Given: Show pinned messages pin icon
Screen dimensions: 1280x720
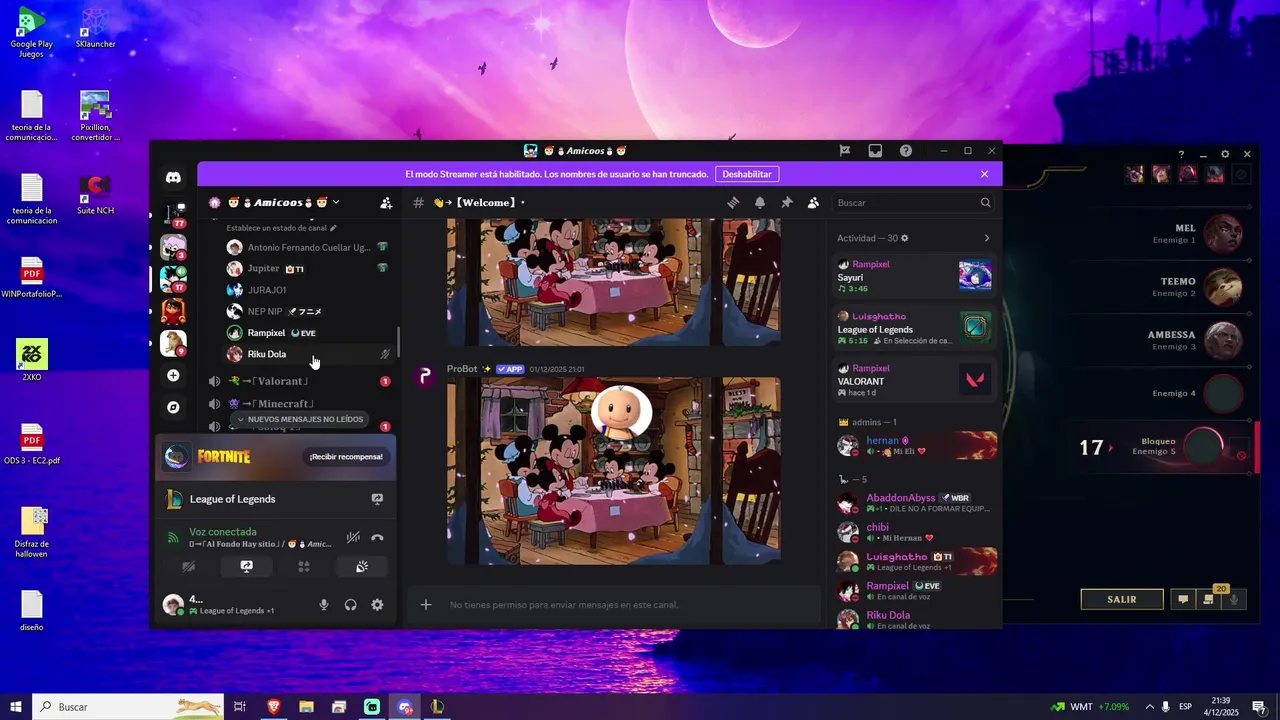Looking at the screenshot, I should 787,203.
